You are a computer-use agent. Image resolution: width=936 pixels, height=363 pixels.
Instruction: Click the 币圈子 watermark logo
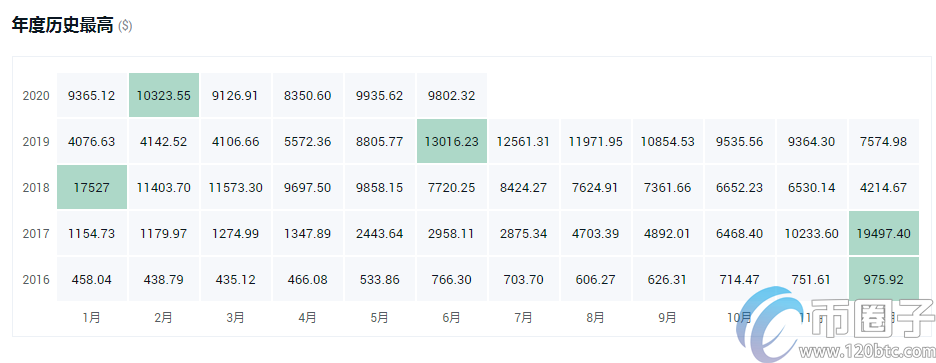[x=834, y=324]
